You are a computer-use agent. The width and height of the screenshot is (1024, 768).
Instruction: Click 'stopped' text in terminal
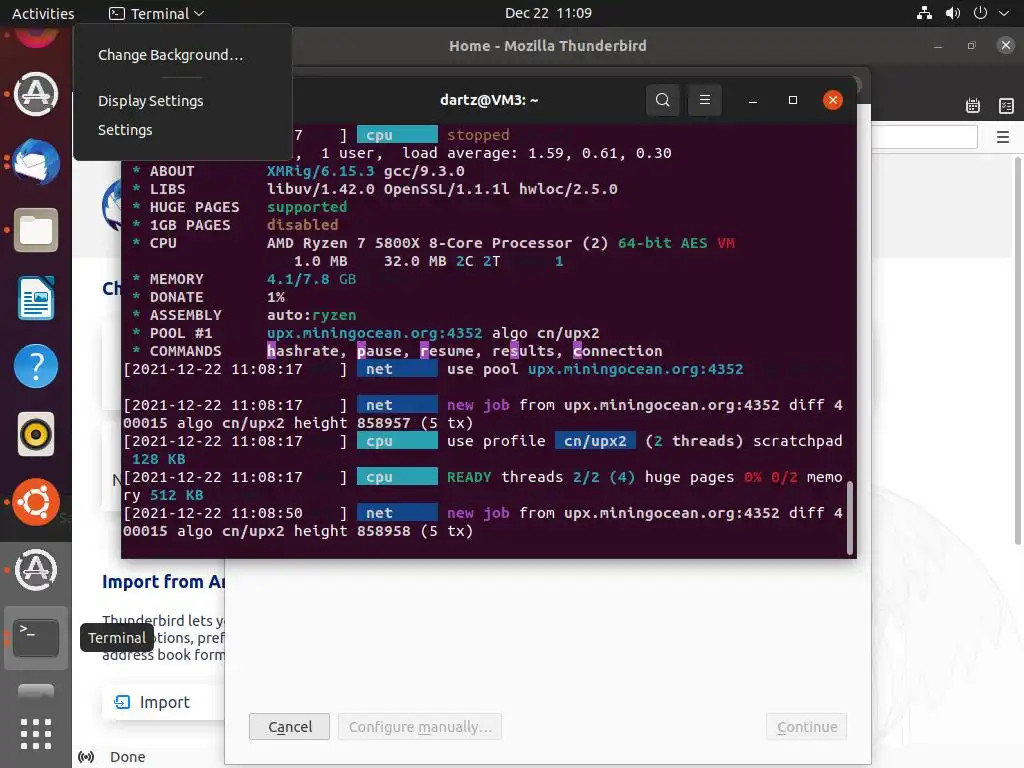pyautogui.click(x=478, y=135)
